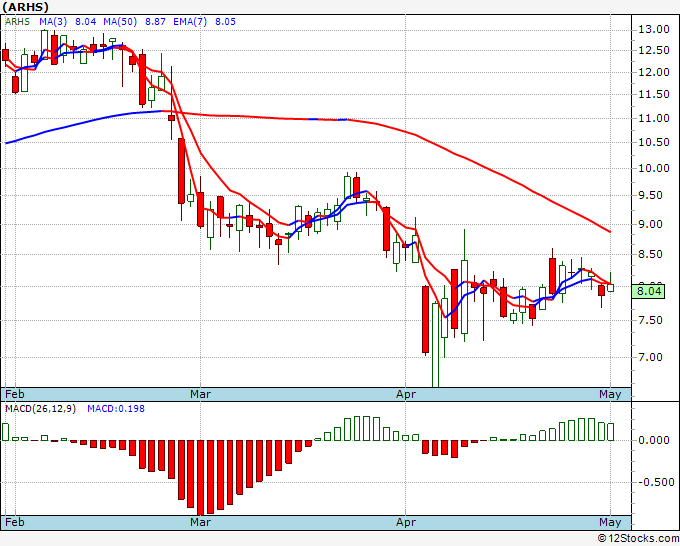This screenshot has height=546, width=680.
Task: Click the 11.00 price axis label
Action: (654, 118)
